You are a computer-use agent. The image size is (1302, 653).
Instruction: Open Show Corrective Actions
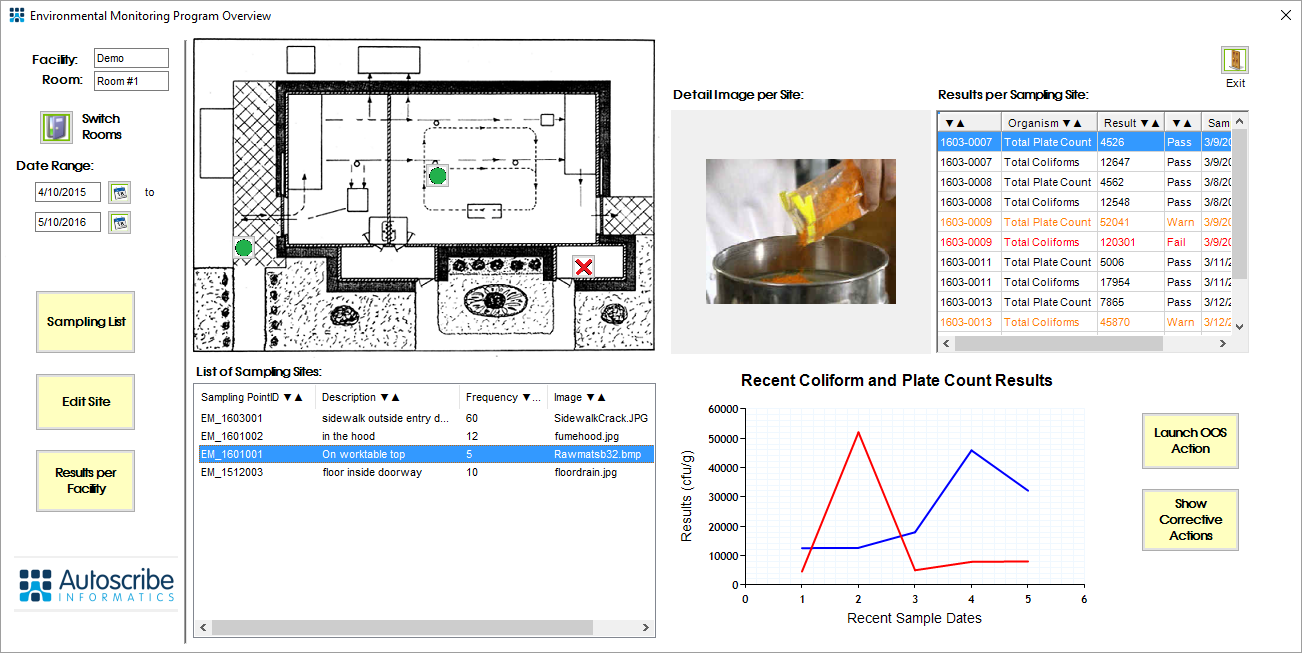click(x=1190, y=519)
